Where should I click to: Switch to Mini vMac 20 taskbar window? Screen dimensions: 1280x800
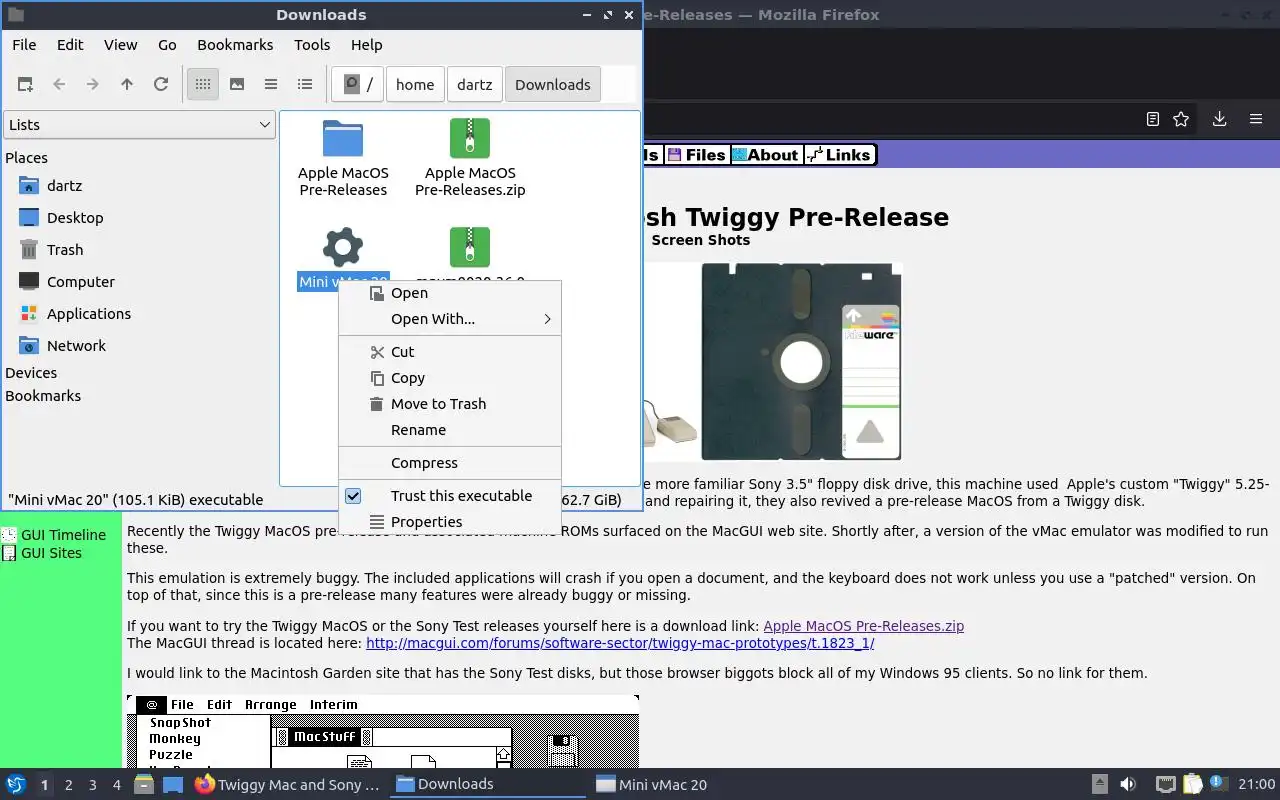click(688, 785)
